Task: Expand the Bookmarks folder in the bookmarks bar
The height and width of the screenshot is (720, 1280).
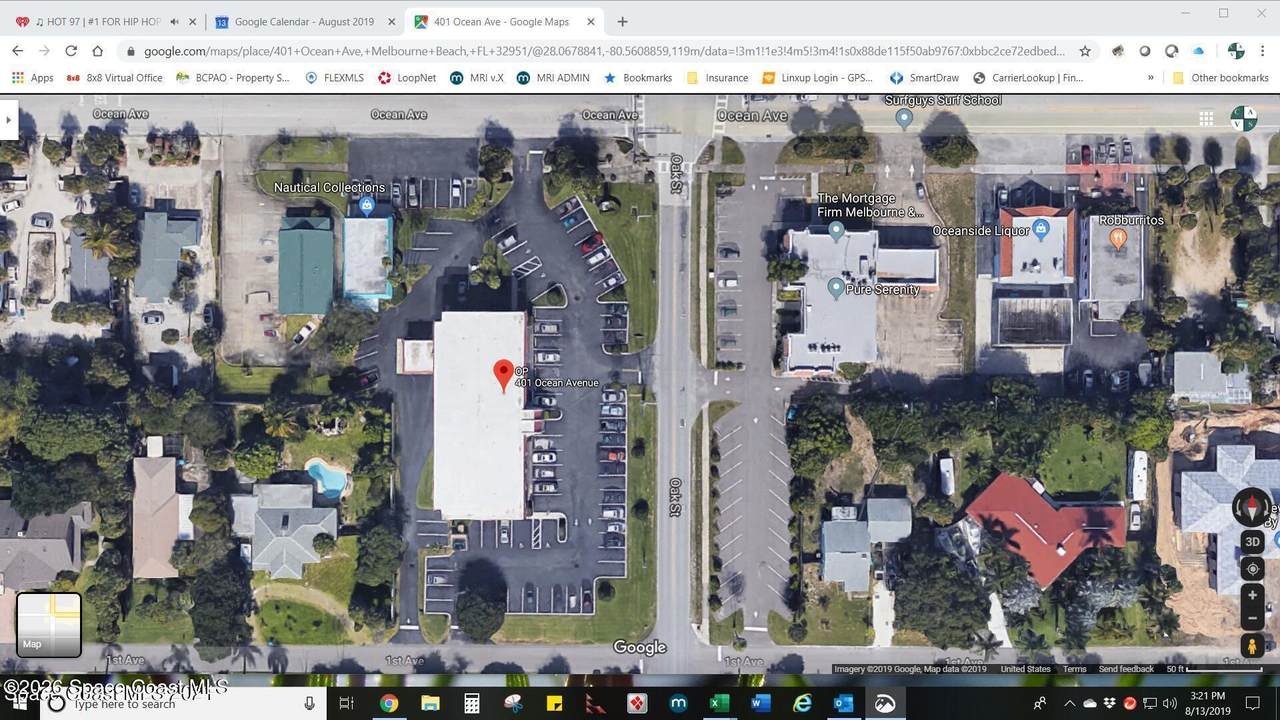Action: coord(637,77)
